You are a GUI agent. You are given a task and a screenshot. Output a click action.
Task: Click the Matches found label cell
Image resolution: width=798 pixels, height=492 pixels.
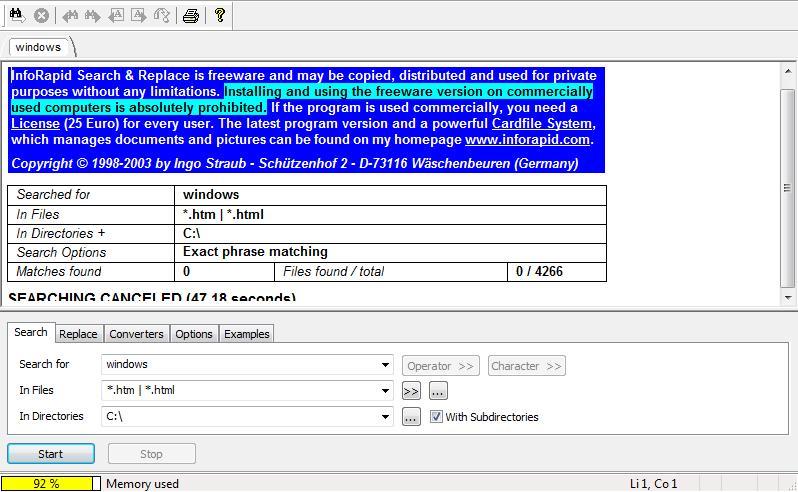pos(91,272)
